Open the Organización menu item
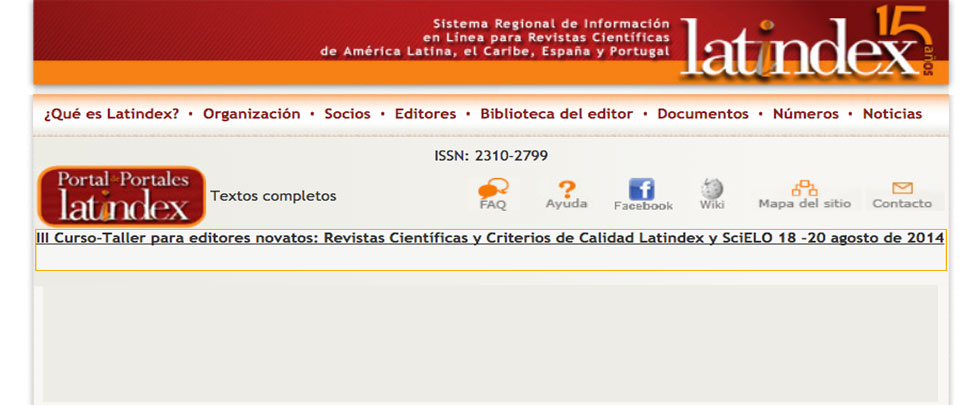This screenshot has height=405, width=980. pos(251,114)
